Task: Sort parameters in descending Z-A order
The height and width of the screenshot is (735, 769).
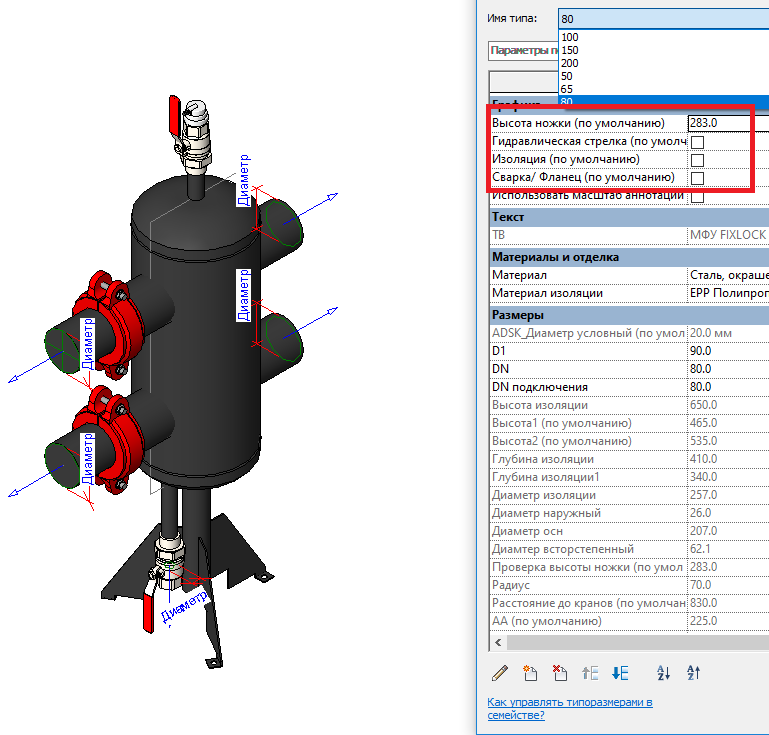Action: (x=692, y=673)
